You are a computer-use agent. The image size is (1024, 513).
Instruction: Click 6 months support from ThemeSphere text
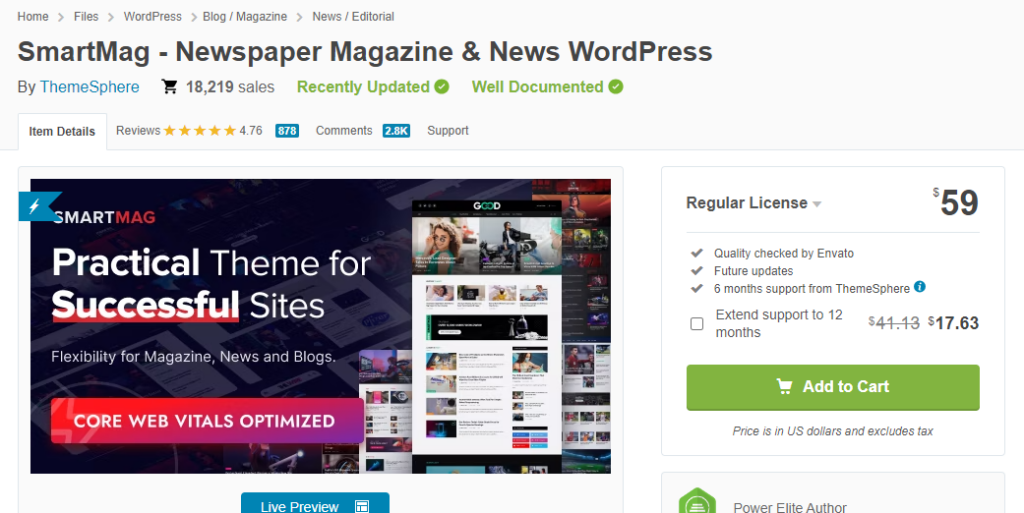[812, 288]
